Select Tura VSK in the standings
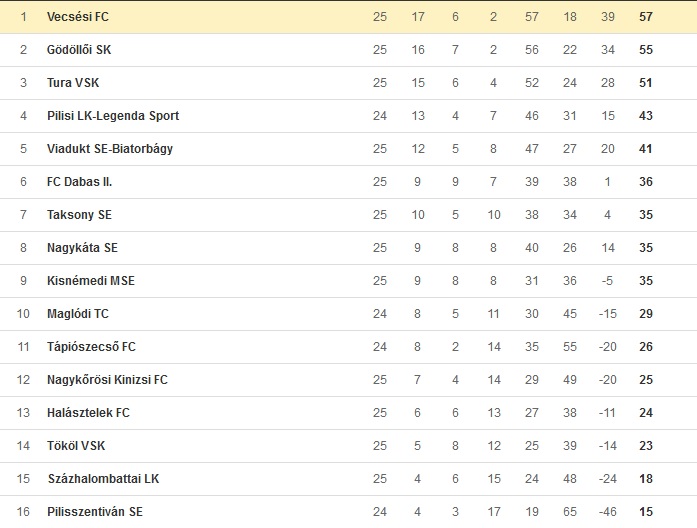 click(73, 83)
